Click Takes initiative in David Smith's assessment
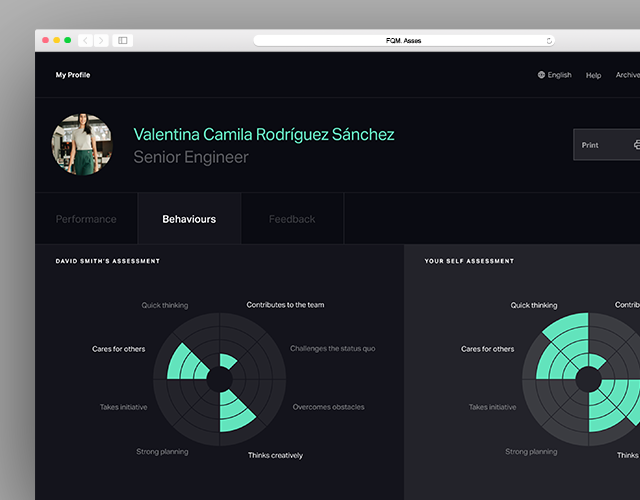Image resolution: width=640 pixels, height=500 pixels. [x=124, y=407]
